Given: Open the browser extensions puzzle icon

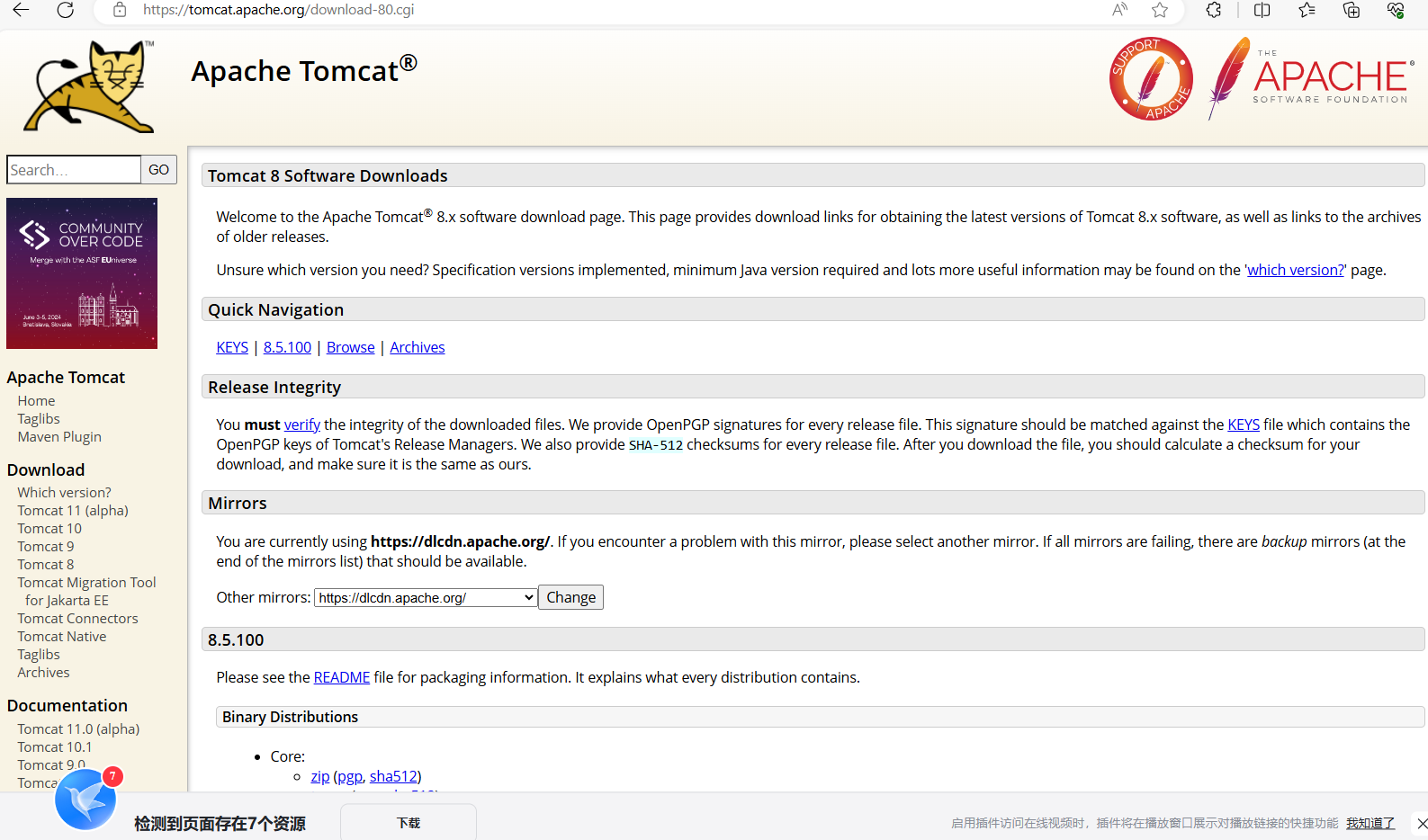Looking at the screenshot, I should [1214, 10].
